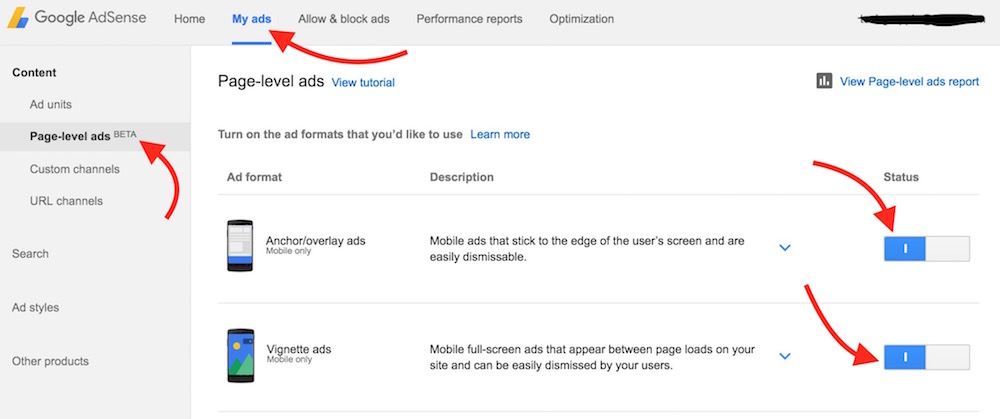Click the Google AdSense logo icon
The width and height of the screenshot is (1000, 419).
(x=18, y=18)
